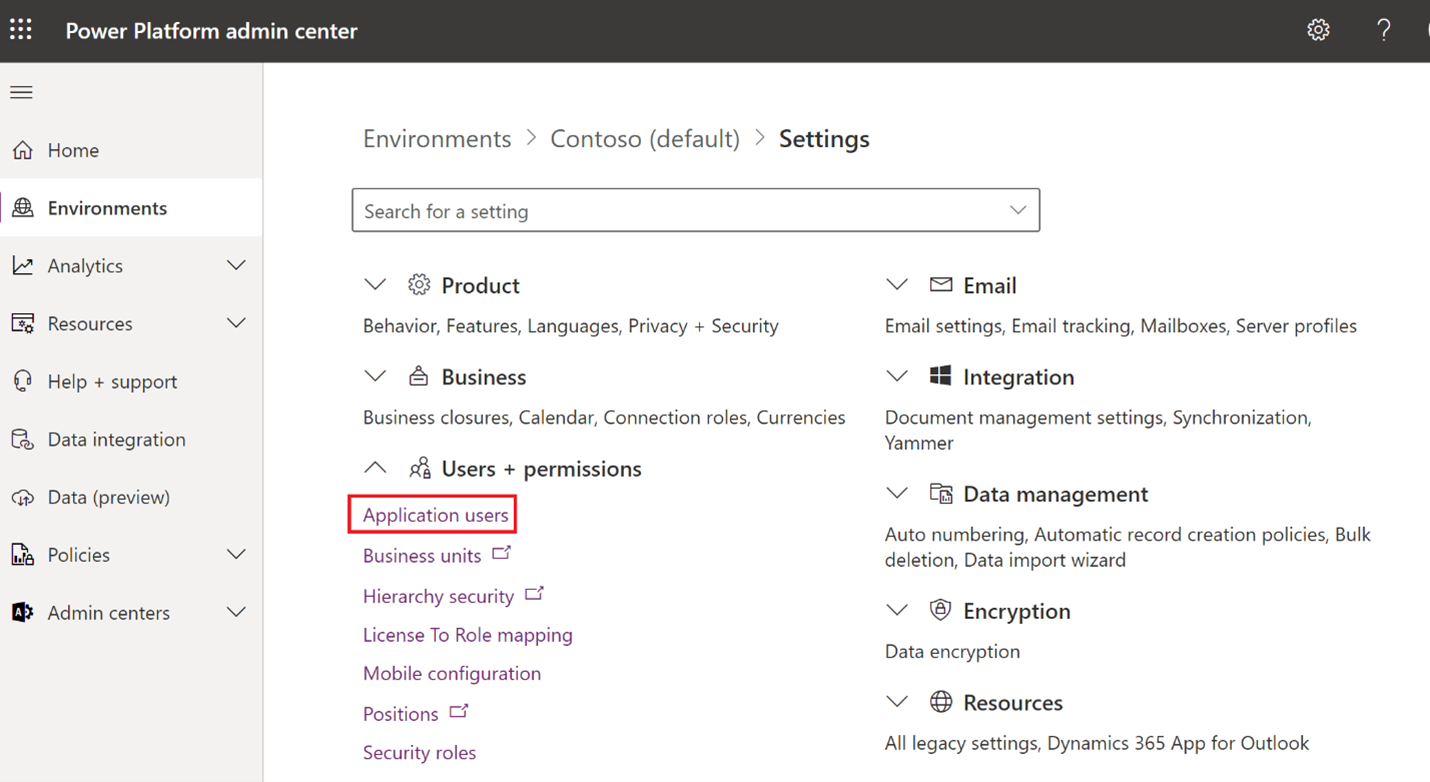Image resolution: width=1430 pixels, height=782 pixels.
Task: Open the search setting dropdown arrow
Action: coord(1018,210)
